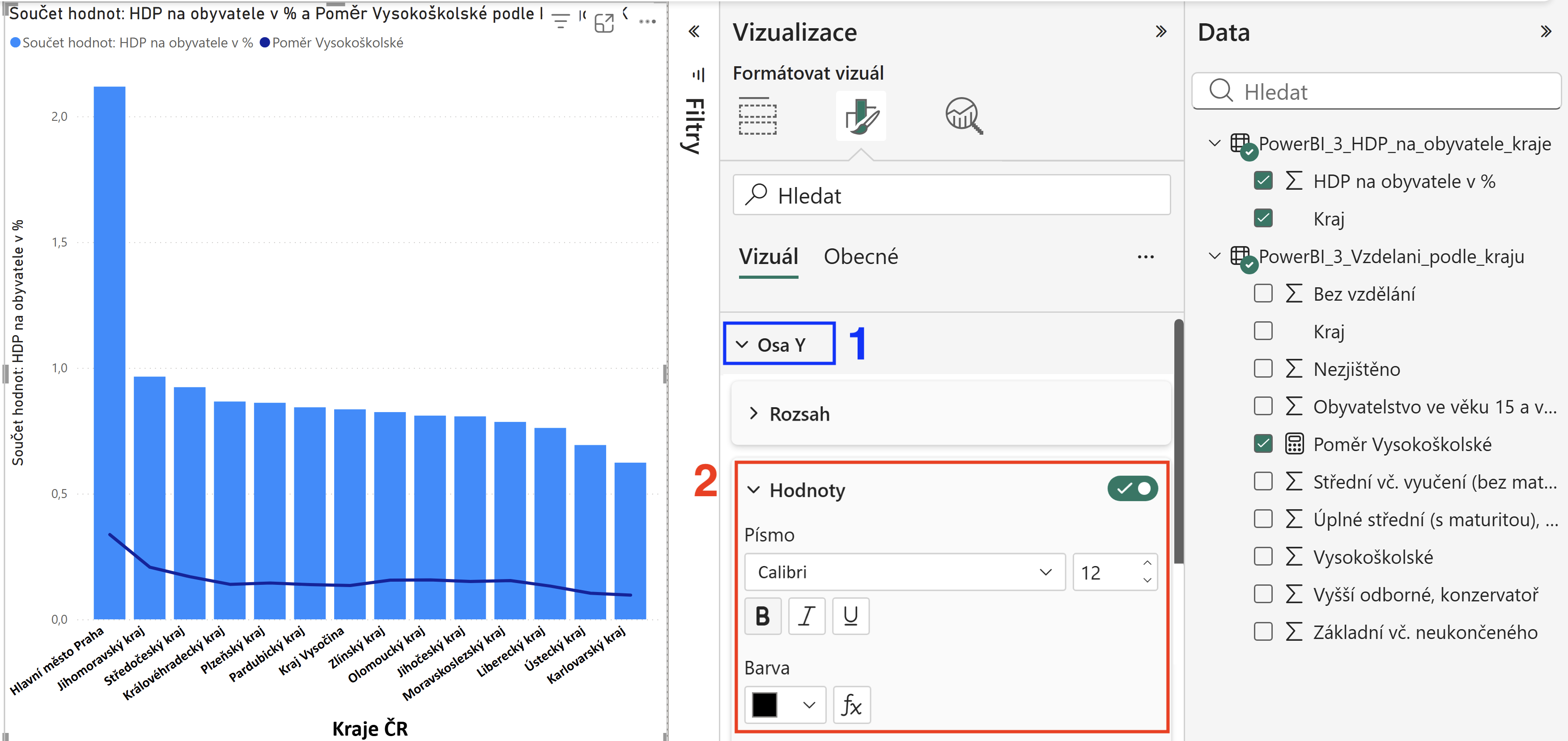Uncheck Kraj under the HDP table

pos(1263,218)
